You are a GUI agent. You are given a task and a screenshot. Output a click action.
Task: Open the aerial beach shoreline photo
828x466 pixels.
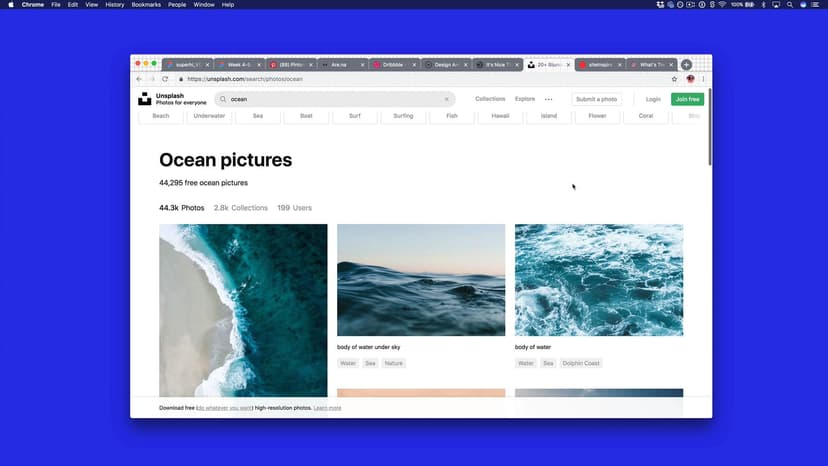tap(243, 310)
